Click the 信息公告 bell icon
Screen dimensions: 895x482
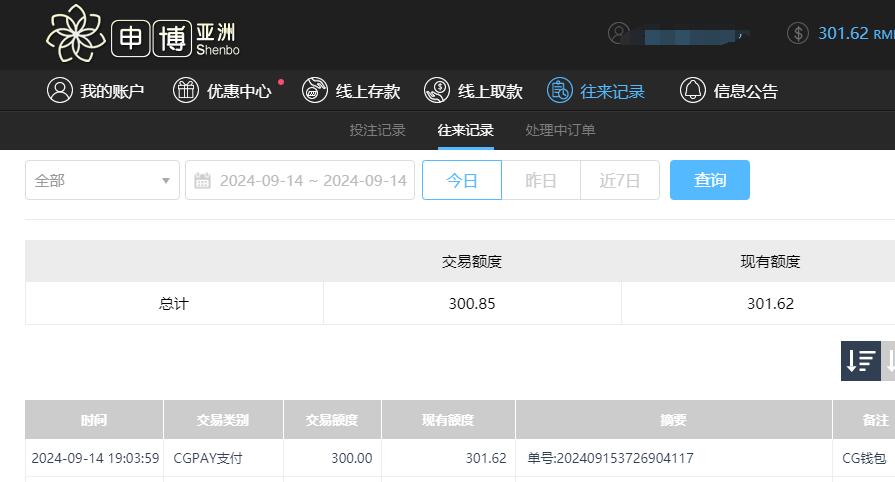692,90
